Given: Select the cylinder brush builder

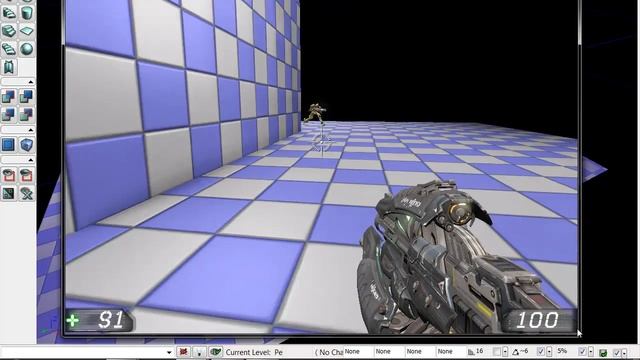Looking at the screenshot, I should 27,13.
